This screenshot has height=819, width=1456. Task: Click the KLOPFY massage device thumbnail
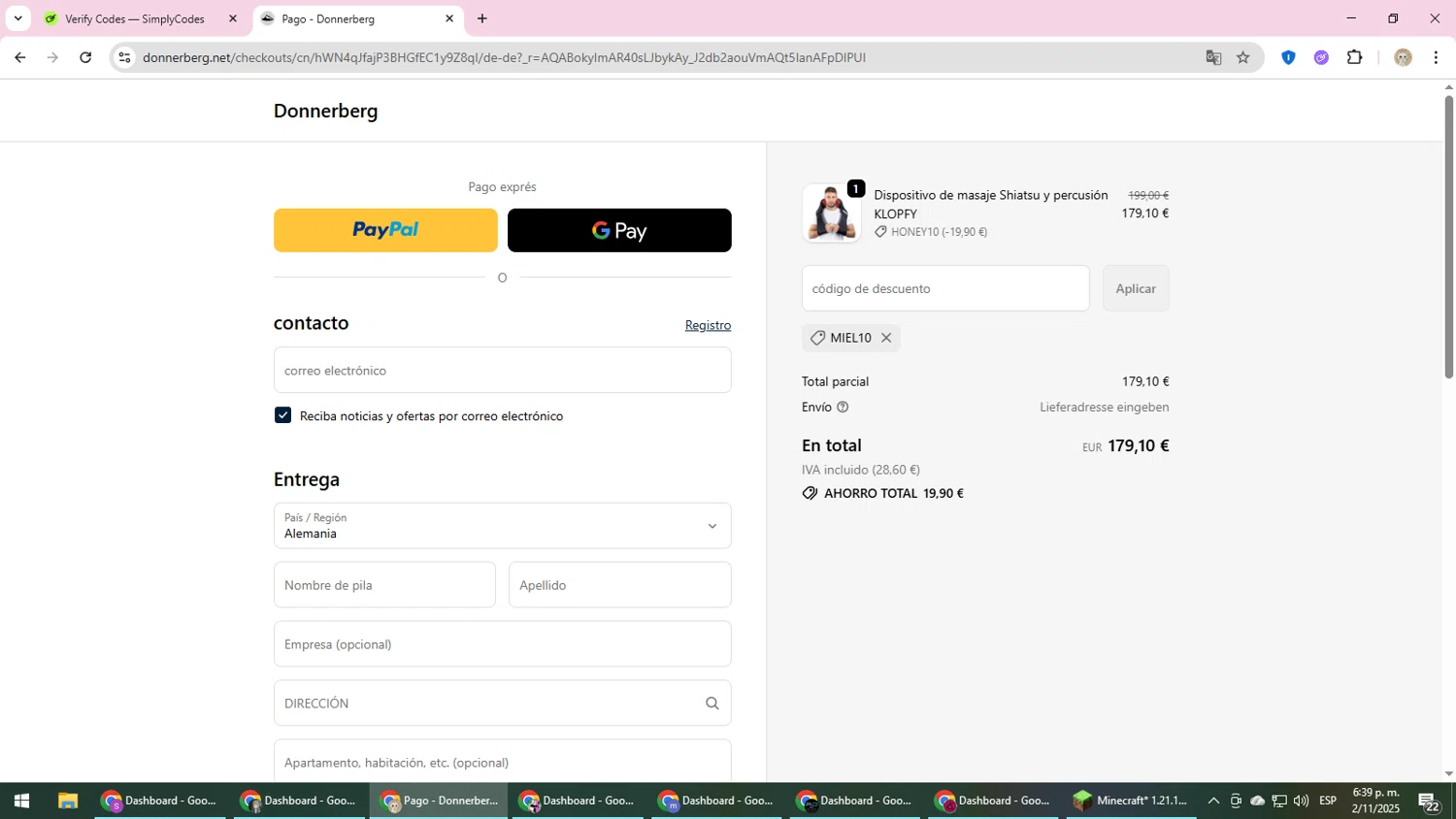tap(831, 213)
